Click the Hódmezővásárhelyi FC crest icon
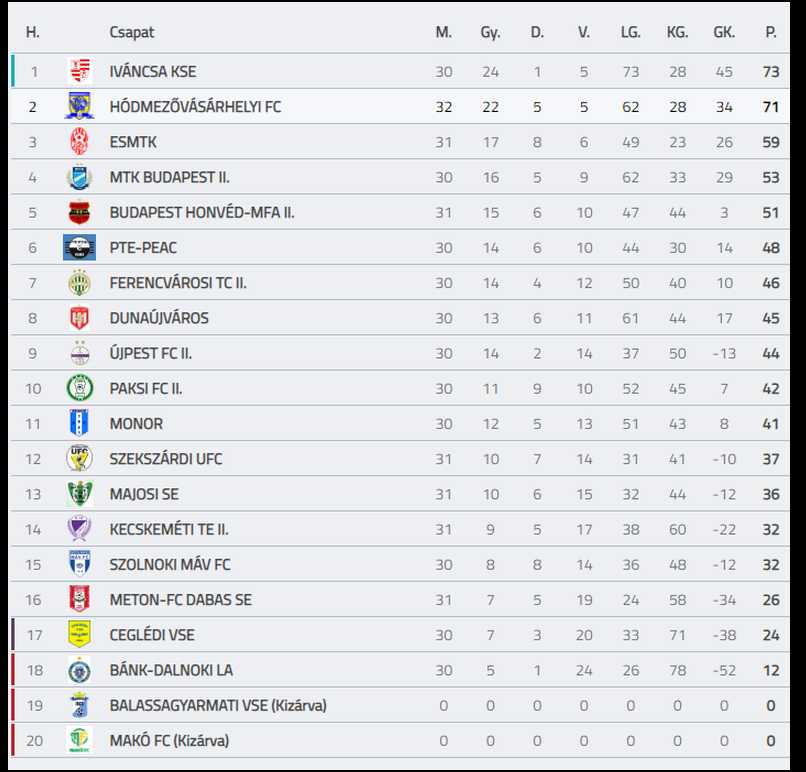Viewport: 806px width, 772px height. click(x=80, y=106)
